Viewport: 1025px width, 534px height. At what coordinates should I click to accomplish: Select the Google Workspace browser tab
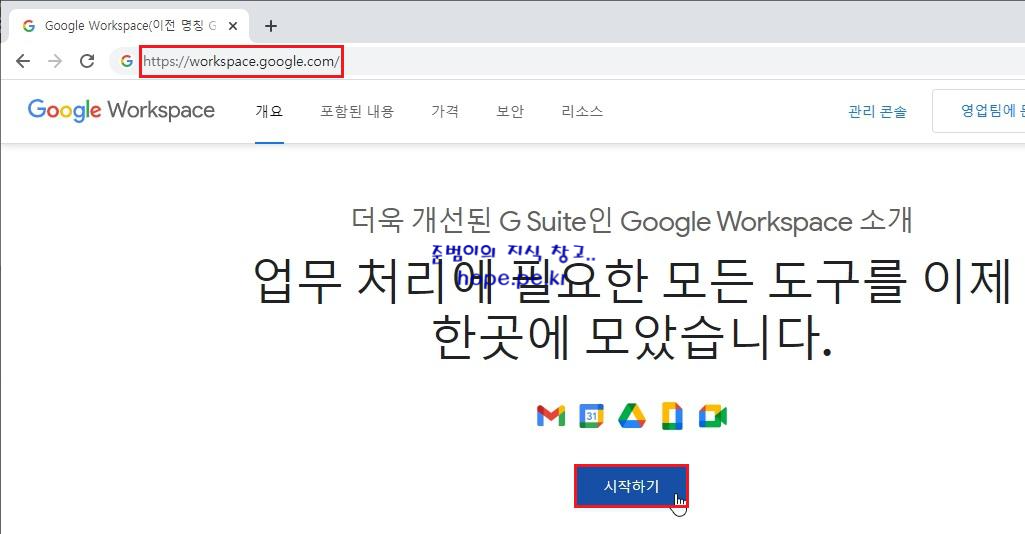[129, 26]
